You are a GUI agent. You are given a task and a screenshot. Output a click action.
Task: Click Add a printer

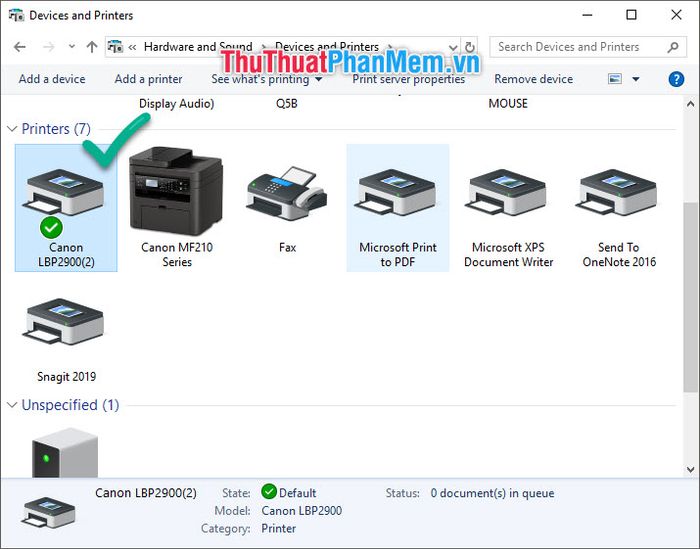[x=148, y=79]
